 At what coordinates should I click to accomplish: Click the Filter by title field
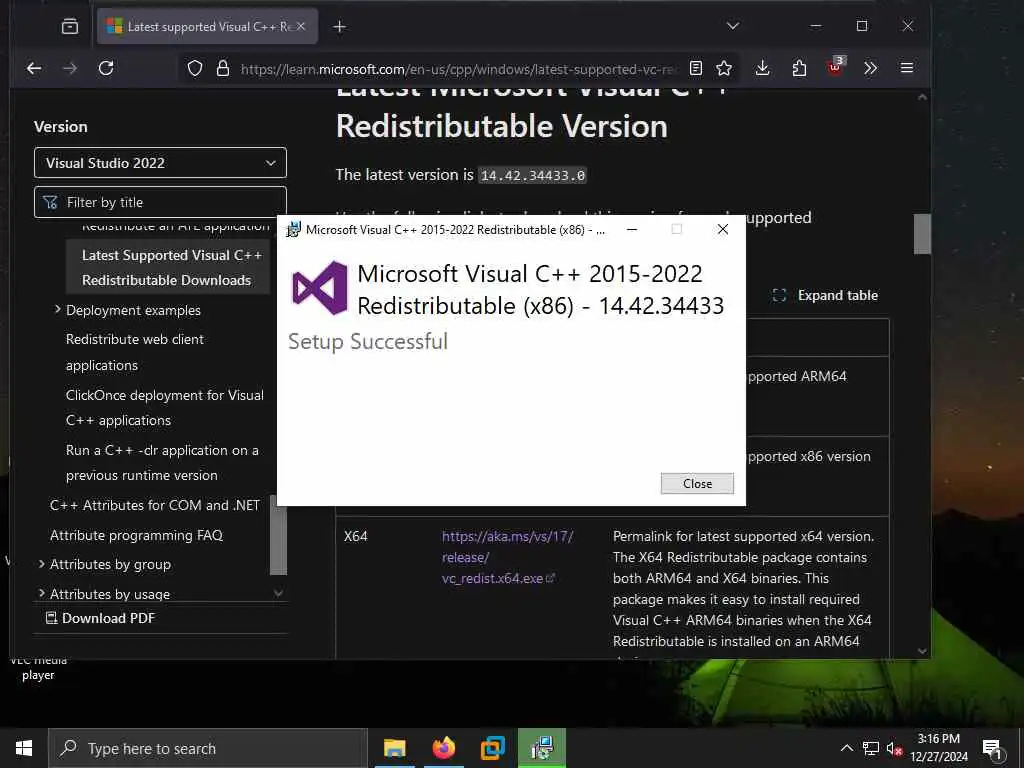click(160, 202)
